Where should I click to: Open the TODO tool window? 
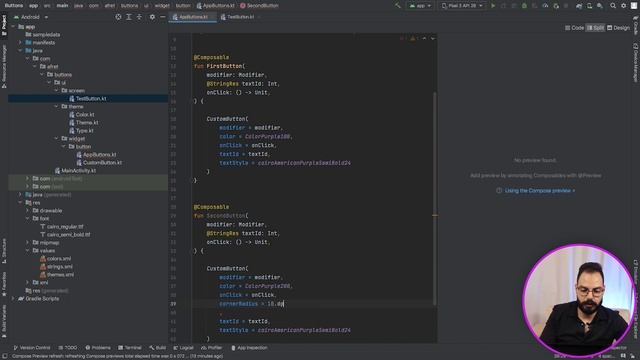[x=68, y=348]
